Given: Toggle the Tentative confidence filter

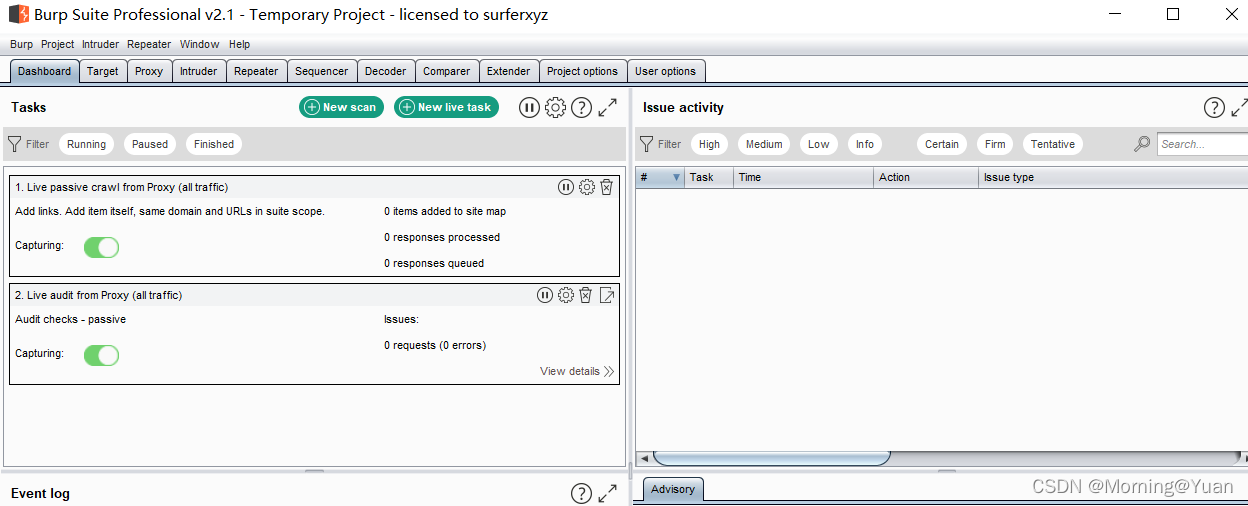Looking at the screenshot, I should tap(1053, 144).
